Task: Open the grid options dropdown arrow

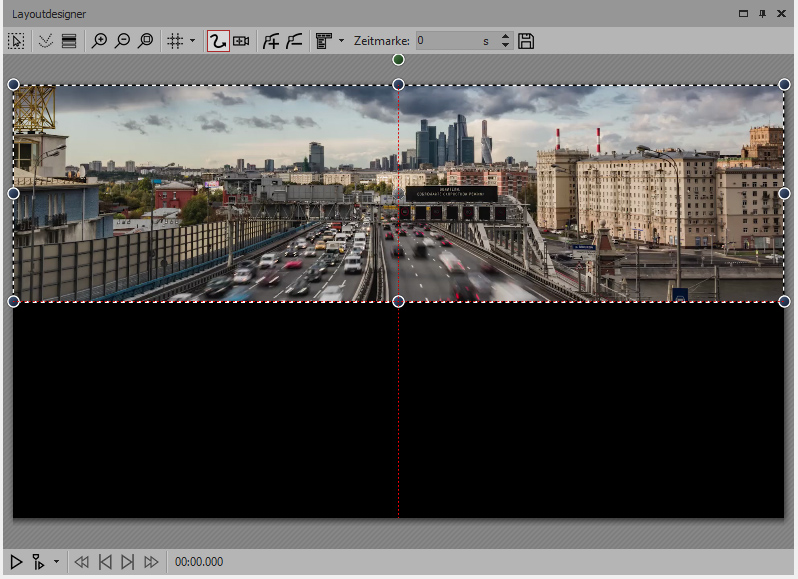Action: point(192,41)
